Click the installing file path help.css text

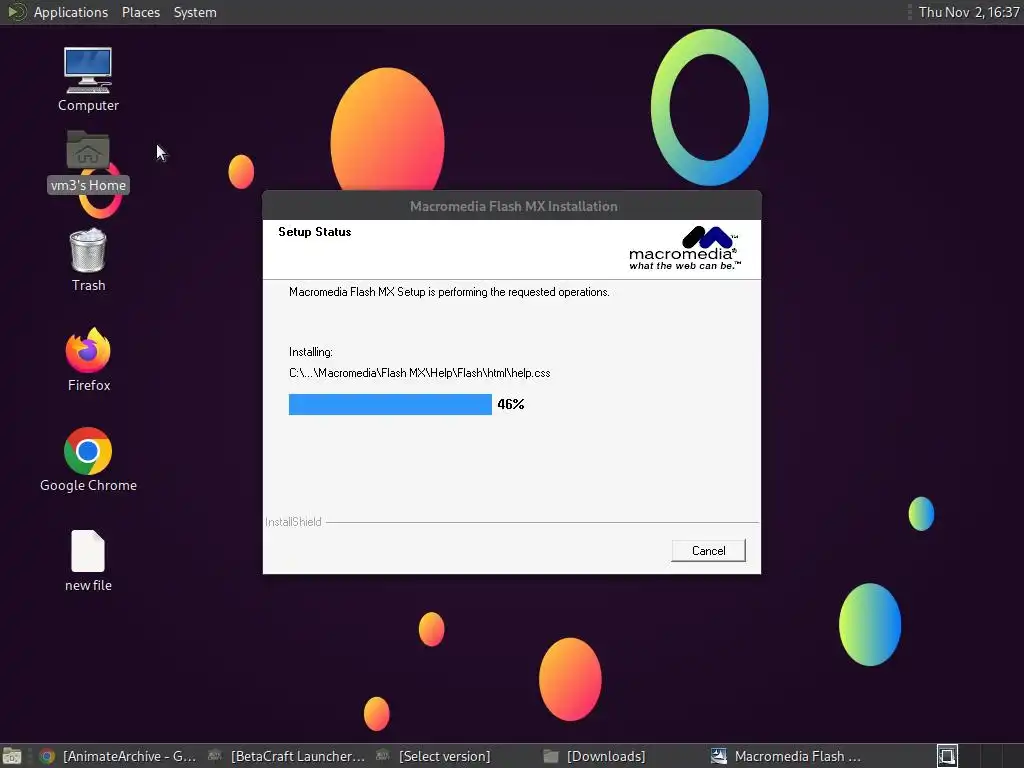point(419,373)
